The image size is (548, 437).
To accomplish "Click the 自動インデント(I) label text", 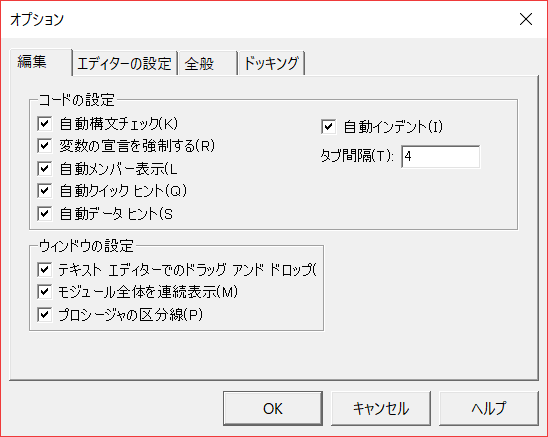I will click(393, 127).
